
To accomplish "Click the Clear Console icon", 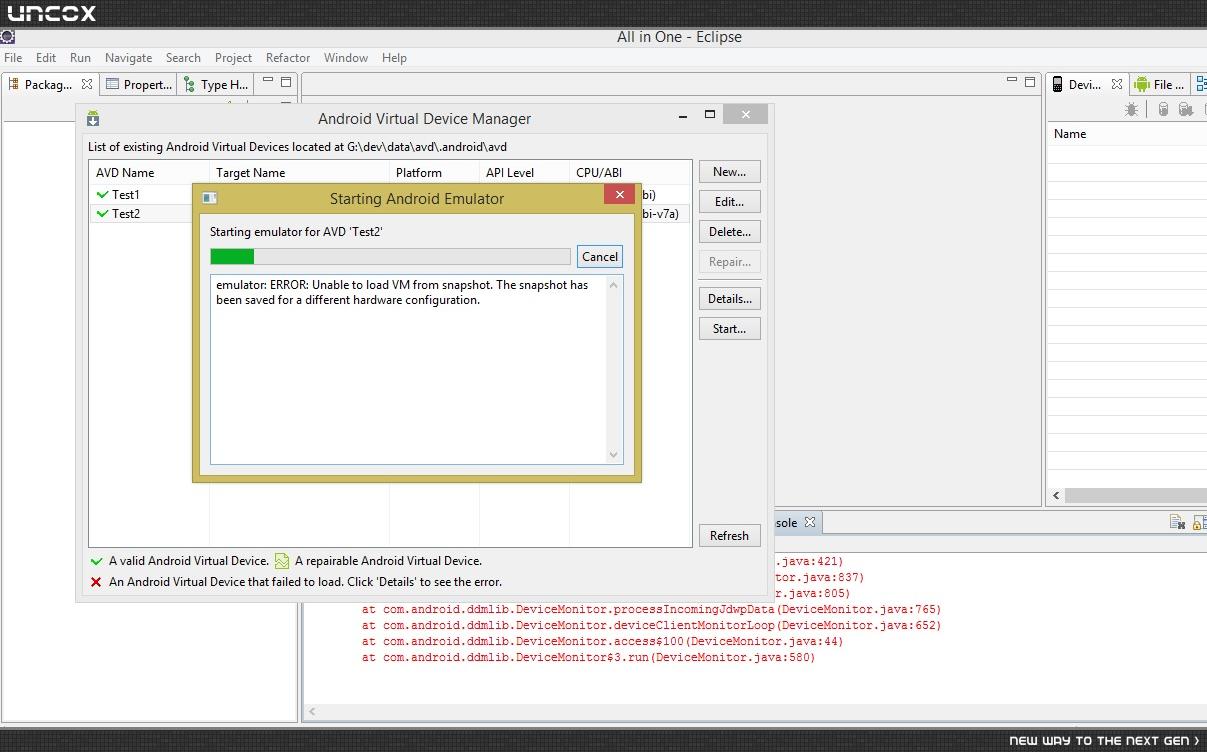I will (x=1178, y=522).
